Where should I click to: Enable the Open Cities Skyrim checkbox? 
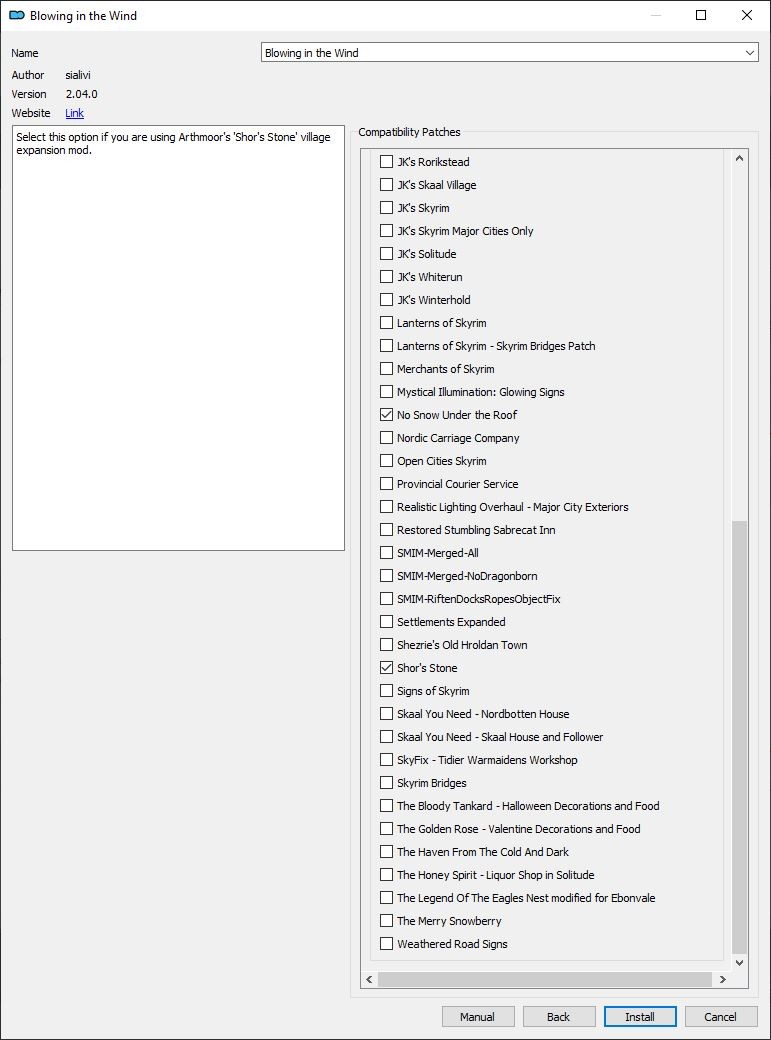pos(386,461)
